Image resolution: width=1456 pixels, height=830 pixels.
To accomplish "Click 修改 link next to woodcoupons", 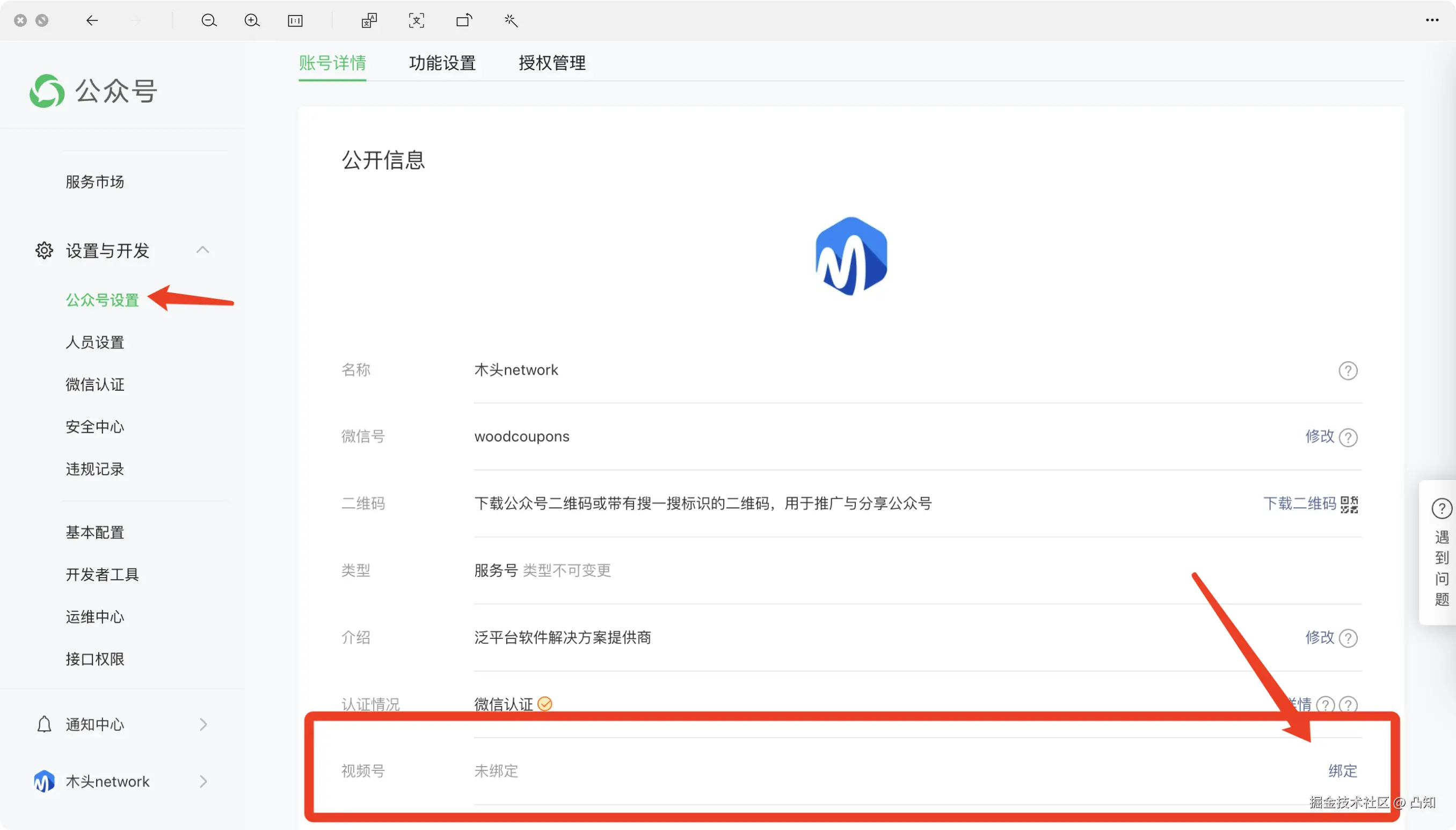I will pyautogui.click(x=1319, y=436).
